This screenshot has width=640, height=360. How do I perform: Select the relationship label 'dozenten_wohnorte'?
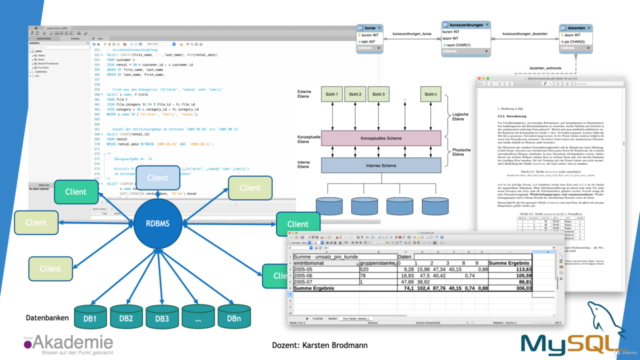545,68
